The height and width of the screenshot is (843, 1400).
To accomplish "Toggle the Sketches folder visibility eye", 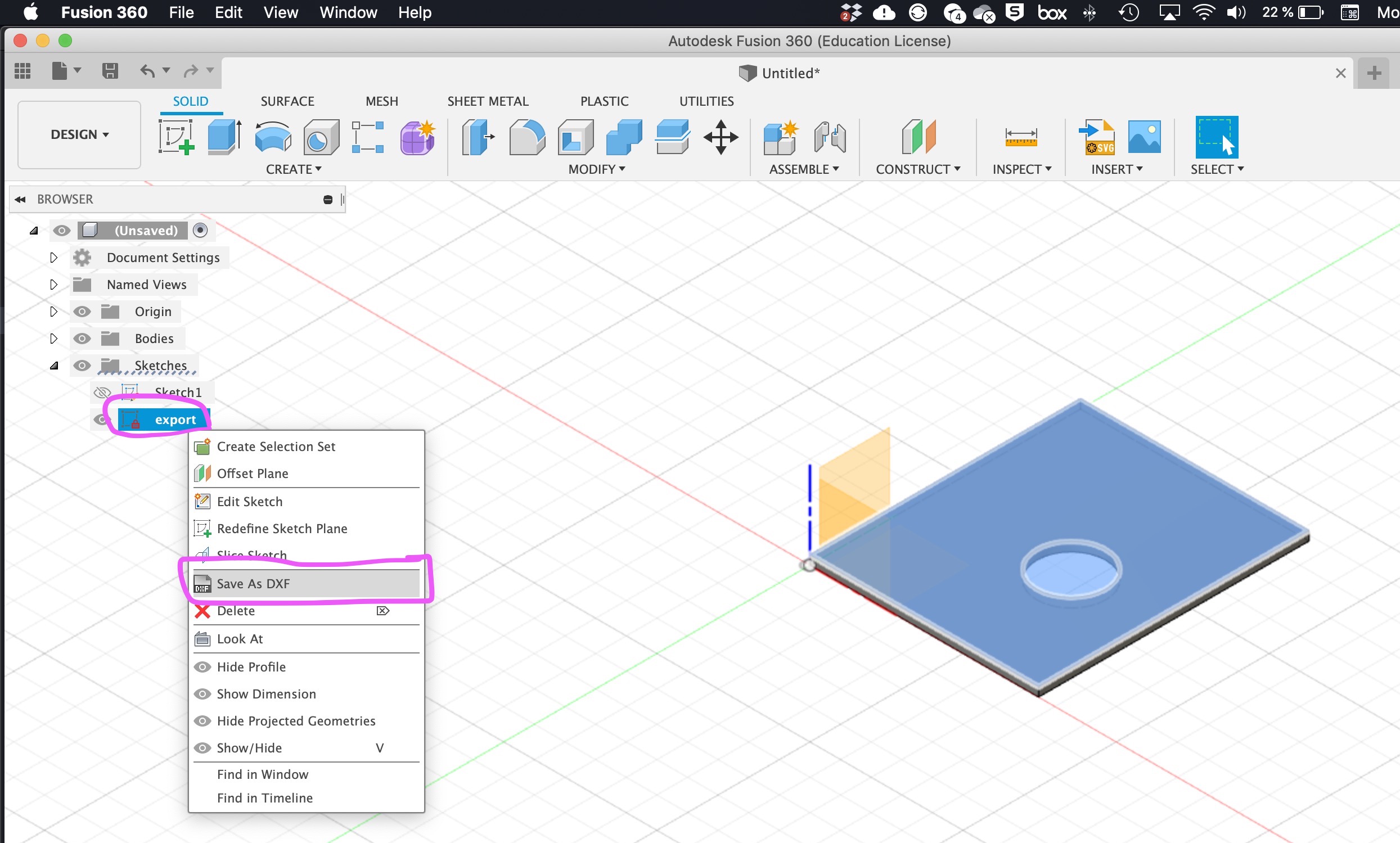I will 82,365.
